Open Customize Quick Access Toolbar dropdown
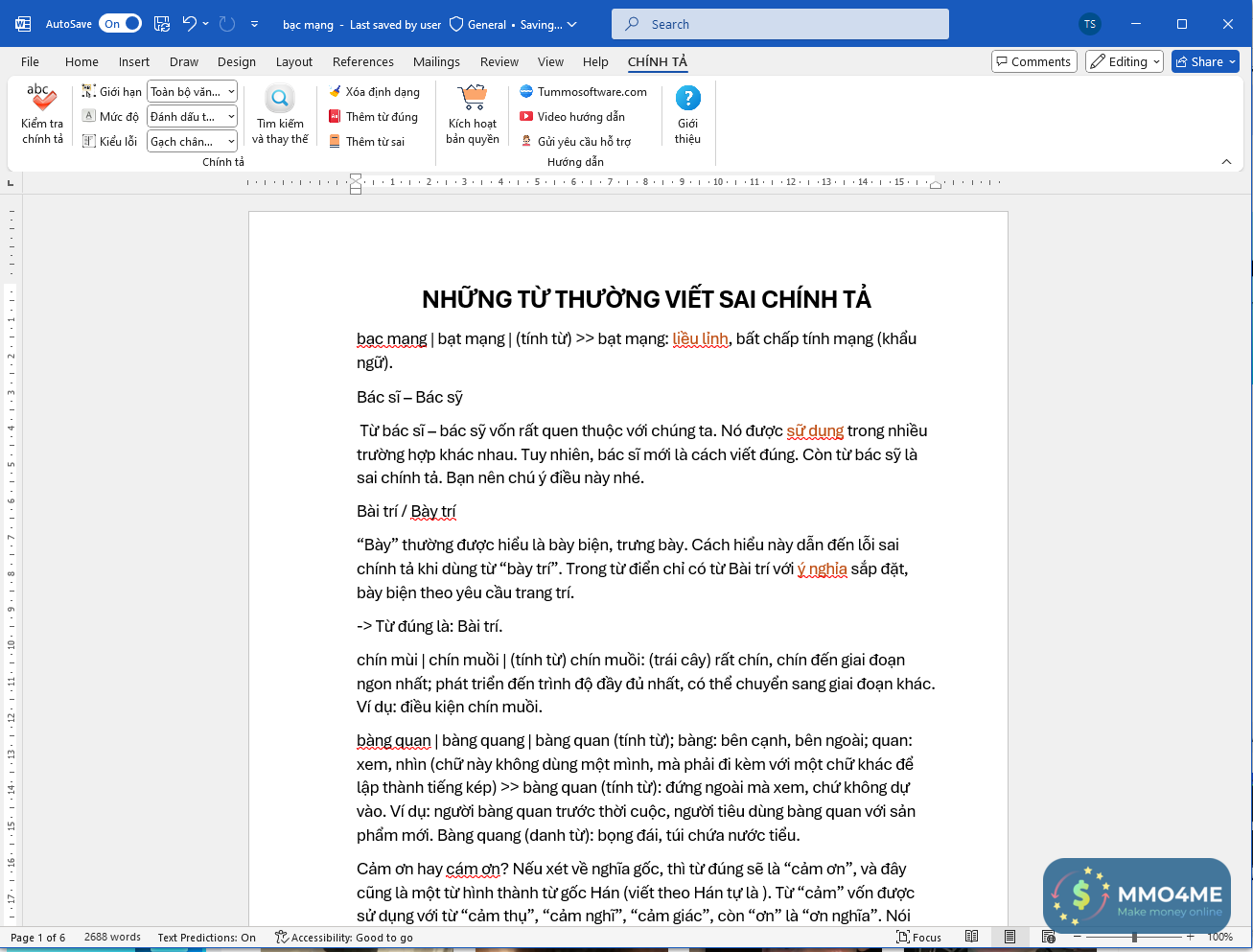Image resolution: width=1253 pixels, height=952 pixels. 254,24
